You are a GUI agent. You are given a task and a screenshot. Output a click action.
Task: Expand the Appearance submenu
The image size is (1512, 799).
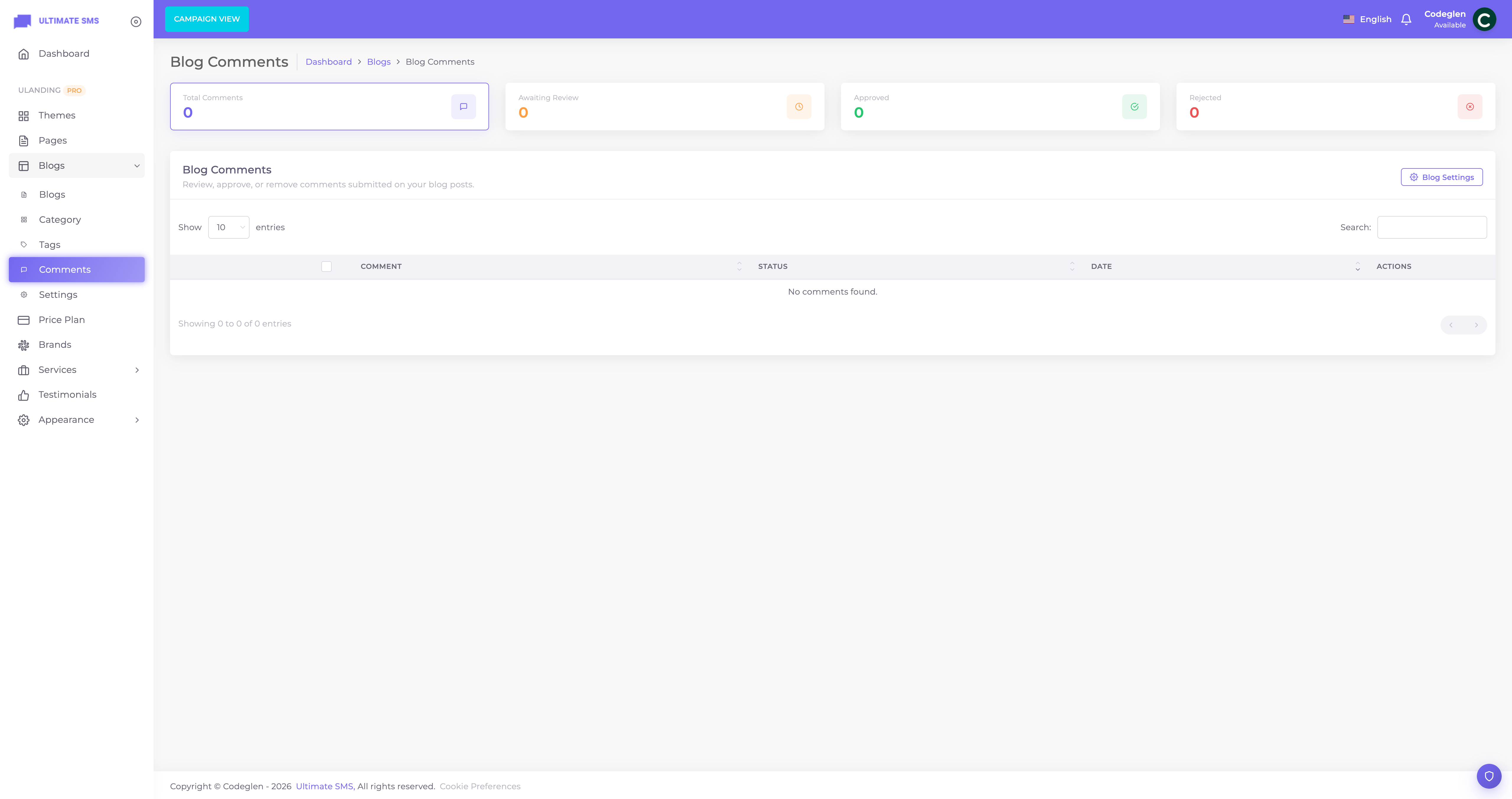pyautogui.click(x=77, y=420)
